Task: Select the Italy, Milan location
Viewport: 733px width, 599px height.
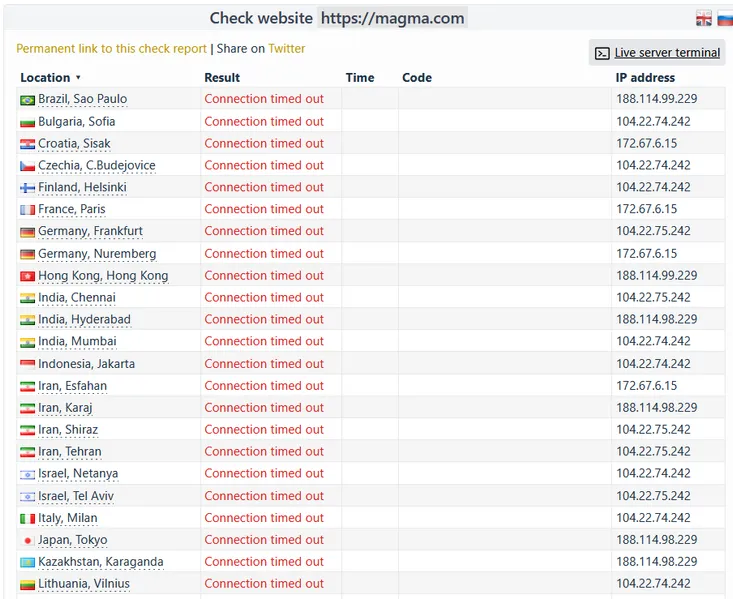Action: click(70, 518)
